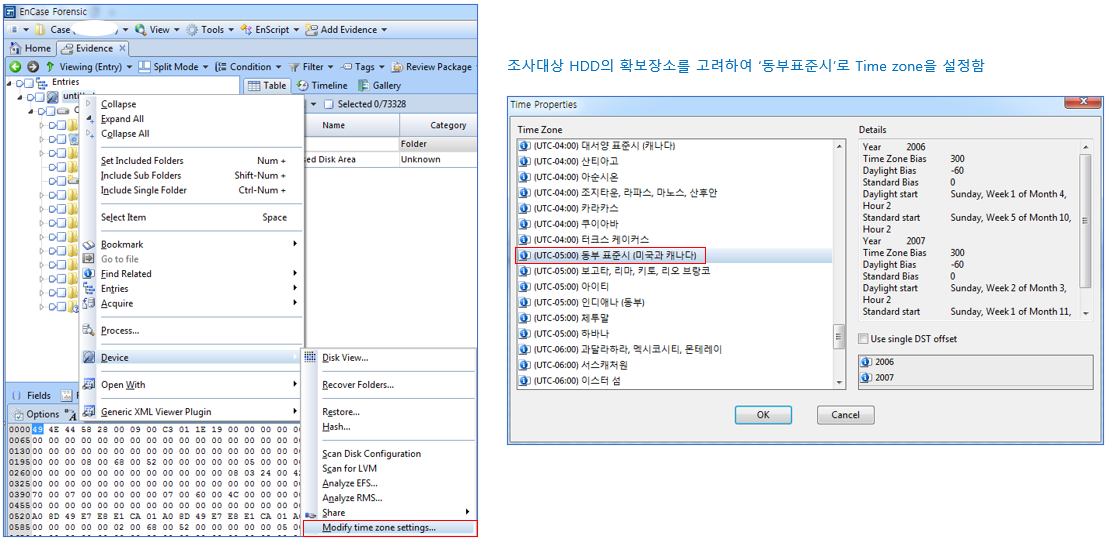Click OK in Time Properties dialog

(763, 415)
